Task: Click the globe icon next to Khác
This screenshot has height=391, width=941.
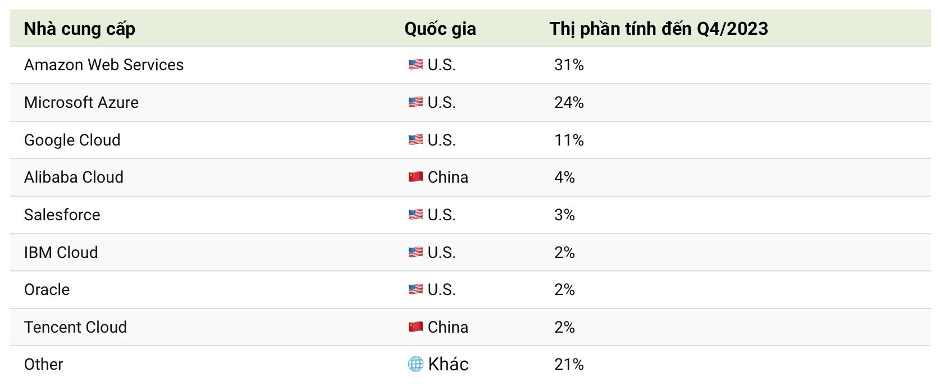Action: click(x=415, y=364)
